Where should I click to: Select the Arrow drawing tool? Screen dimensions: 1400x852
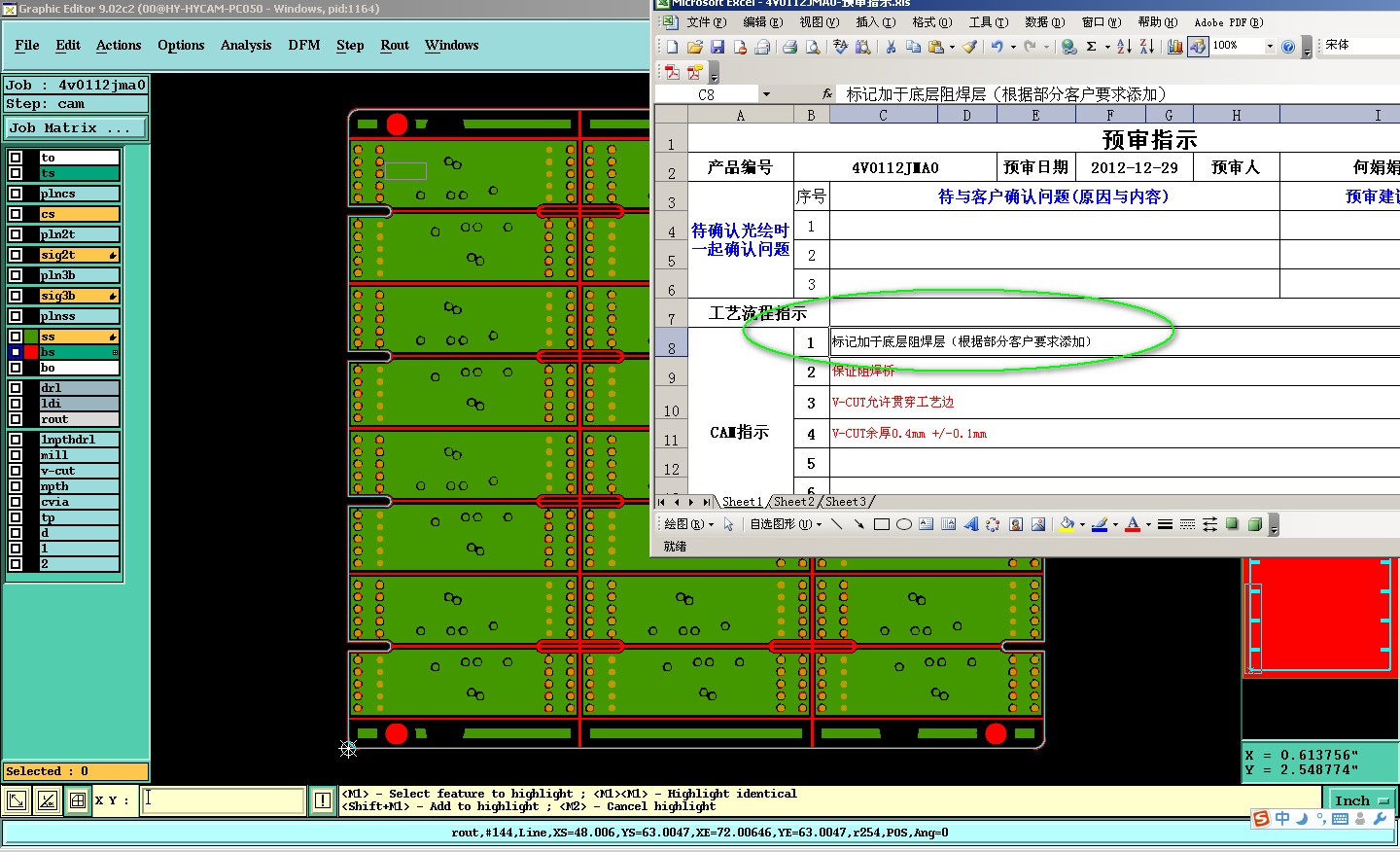pos(858,524)
